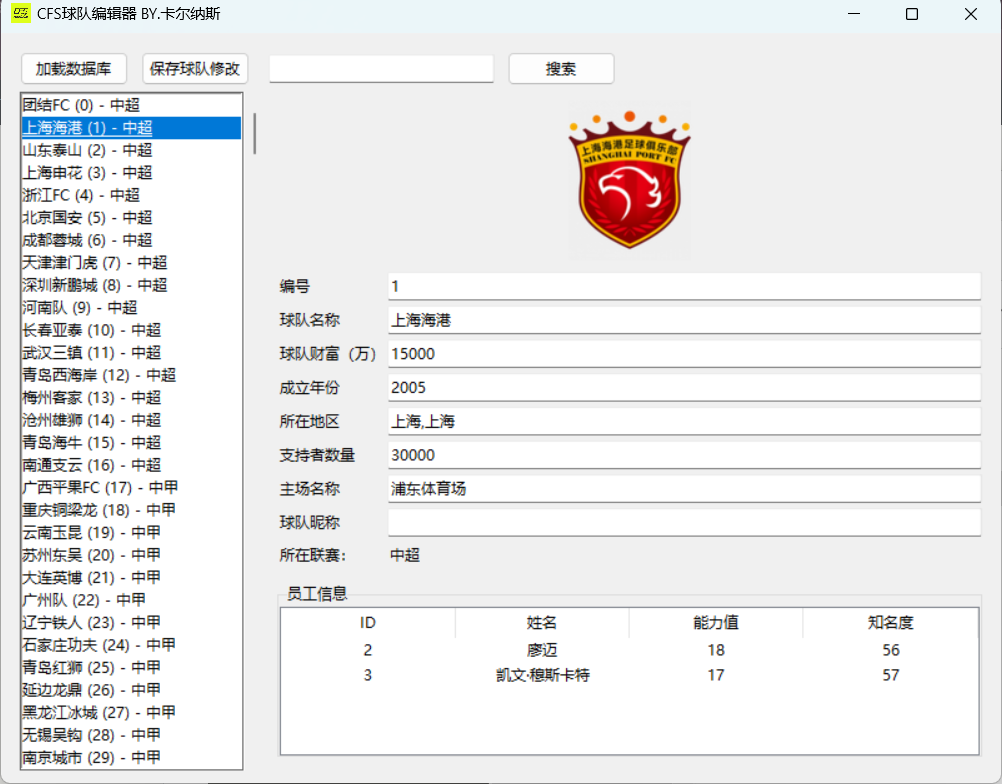Select 长春亚泰 (10) in team list
Viewport: 1002px width, 784px height.
pos(132,330)
